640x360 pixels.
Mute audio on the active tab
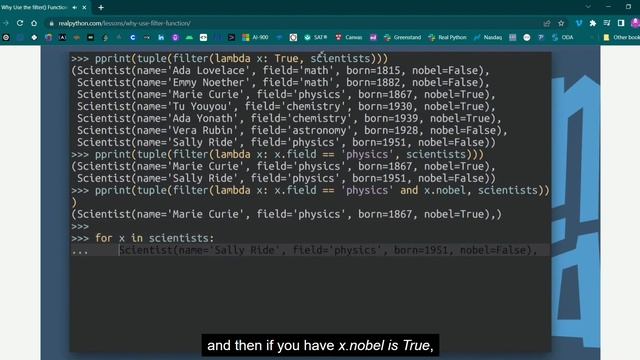tap(75, 7)
